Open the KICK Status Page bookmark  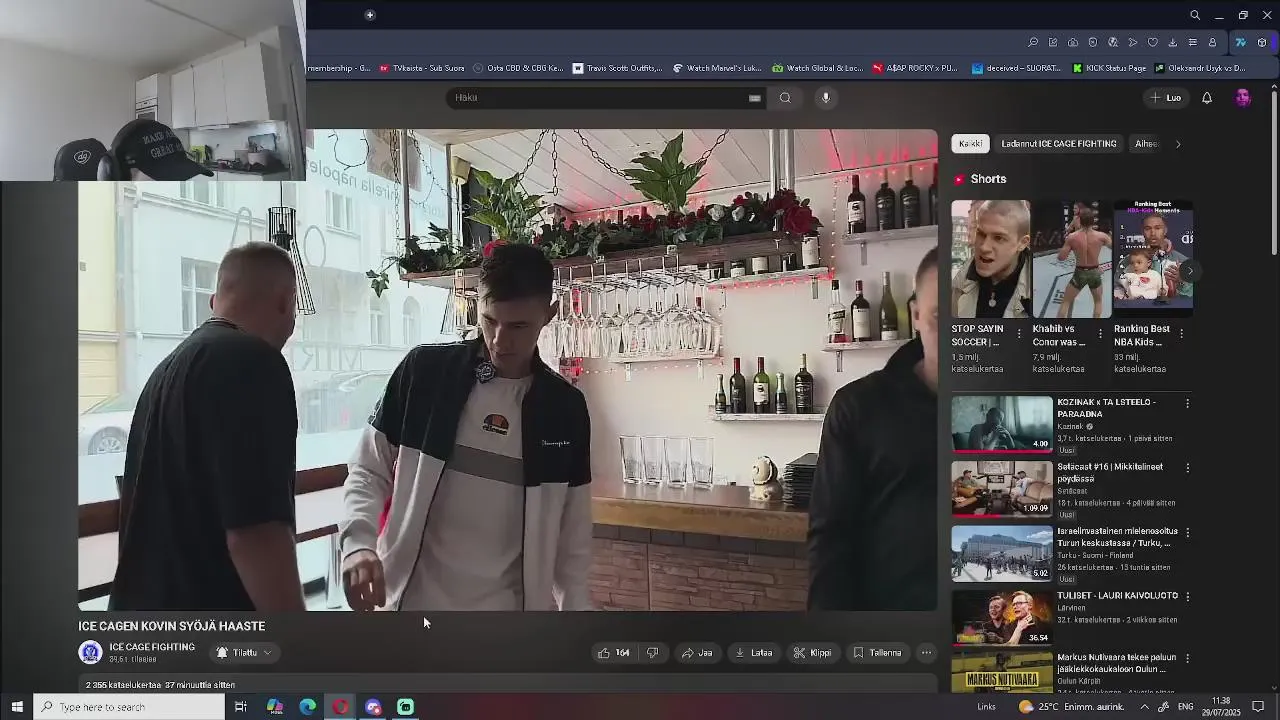[1109, 68]
